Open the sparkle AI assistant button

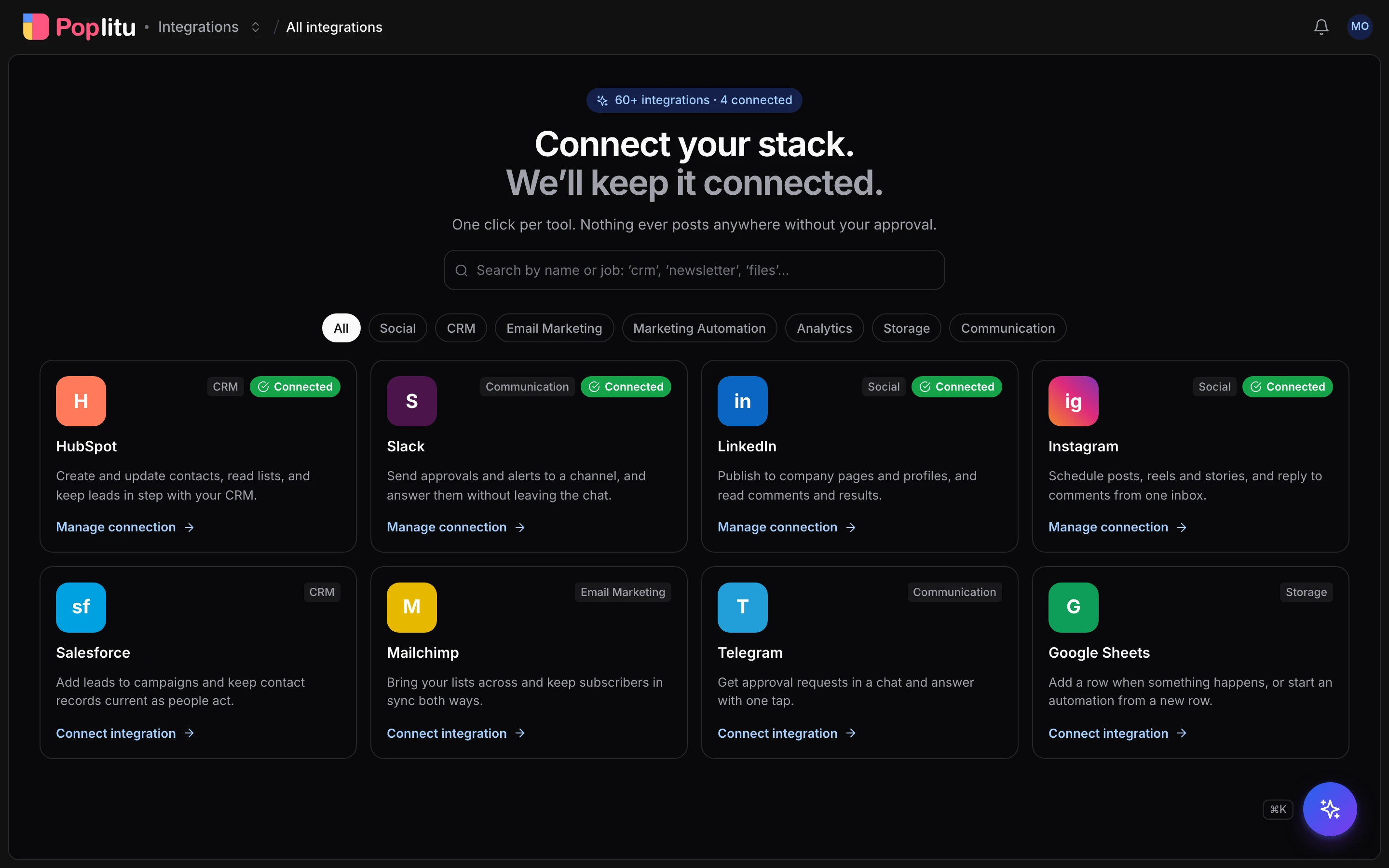(1329, 809)
